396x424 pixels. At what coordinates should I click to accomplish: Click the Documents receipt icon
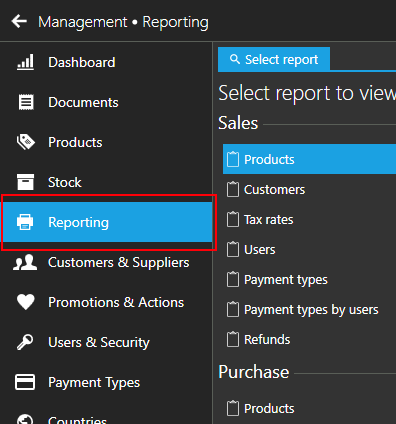click(x=26, y=102)
